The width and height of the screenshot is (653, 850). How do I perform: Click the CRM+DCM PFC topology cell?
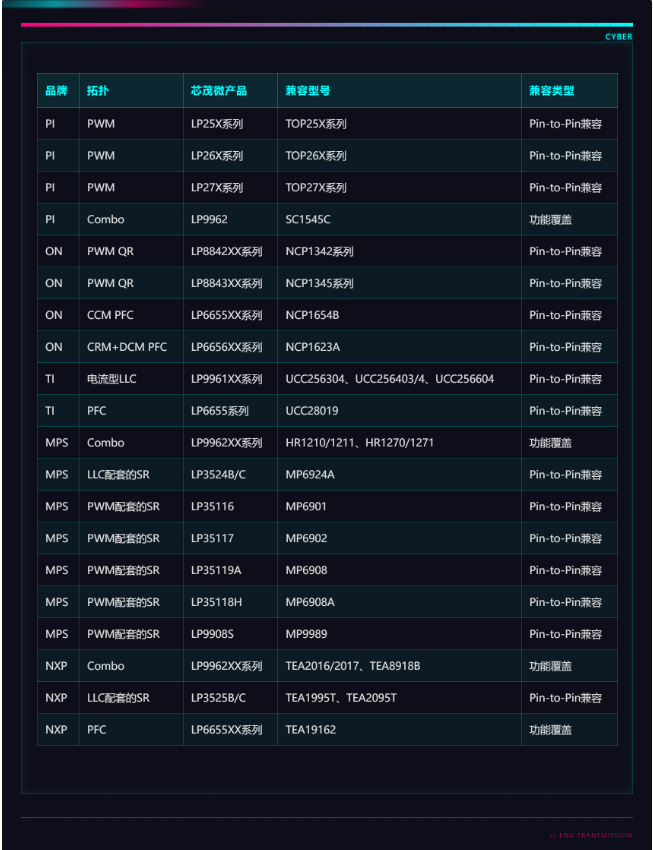tap(127, 347)
